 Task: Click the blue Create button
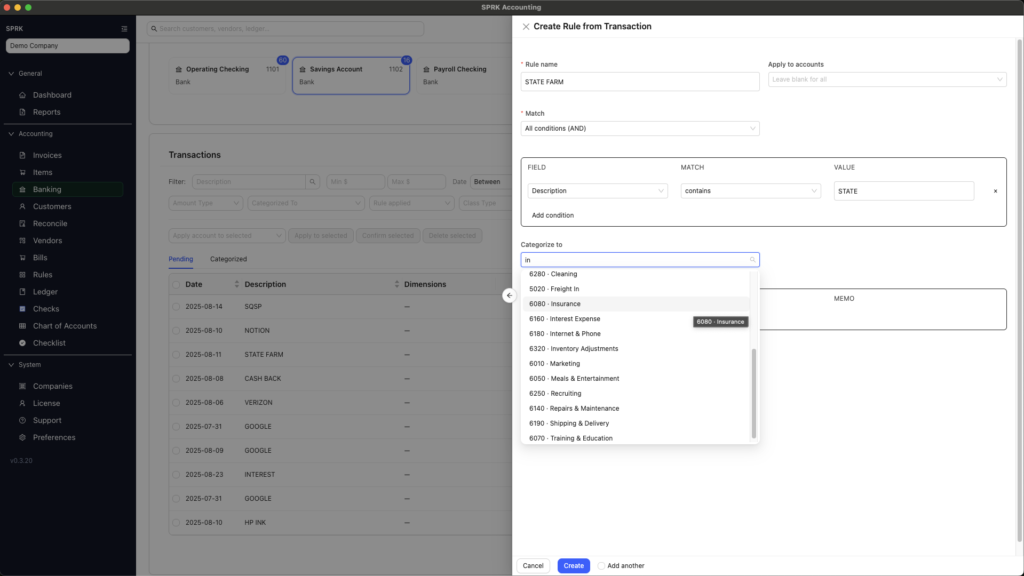[x=573, y=566]
